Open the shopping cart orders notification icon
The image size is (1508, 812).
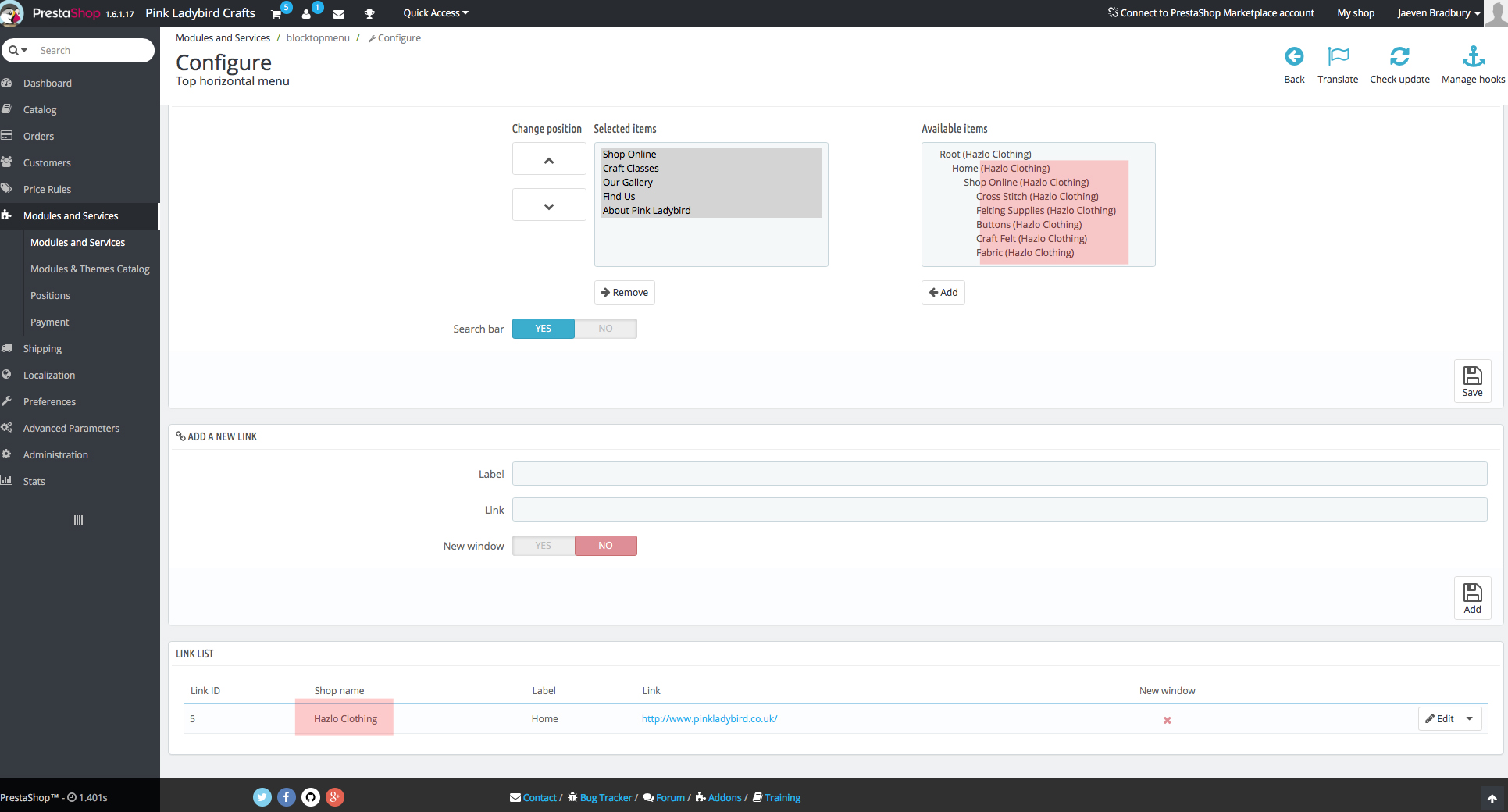click(x=276, y=13)
